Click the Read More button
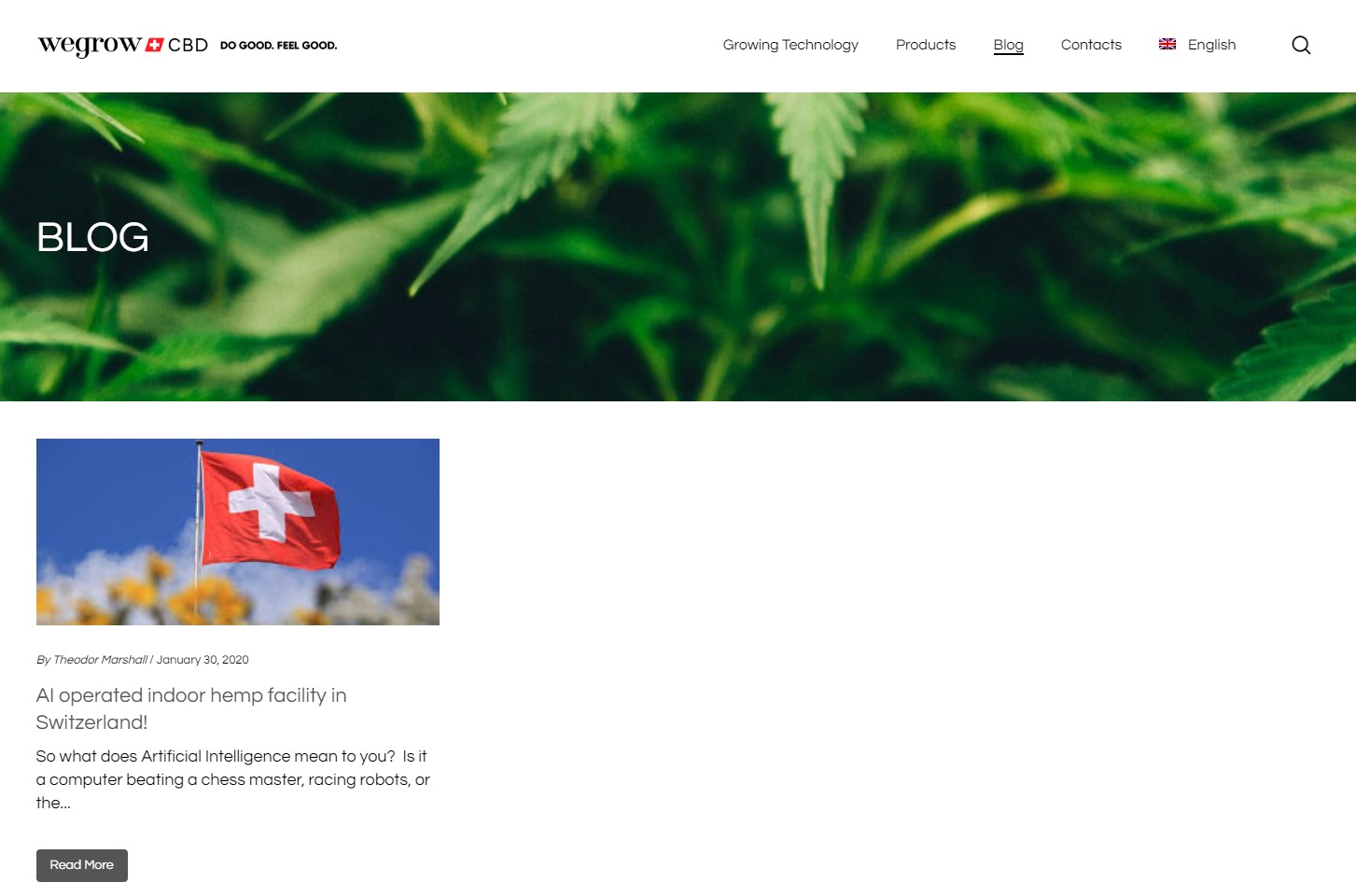 82,865
